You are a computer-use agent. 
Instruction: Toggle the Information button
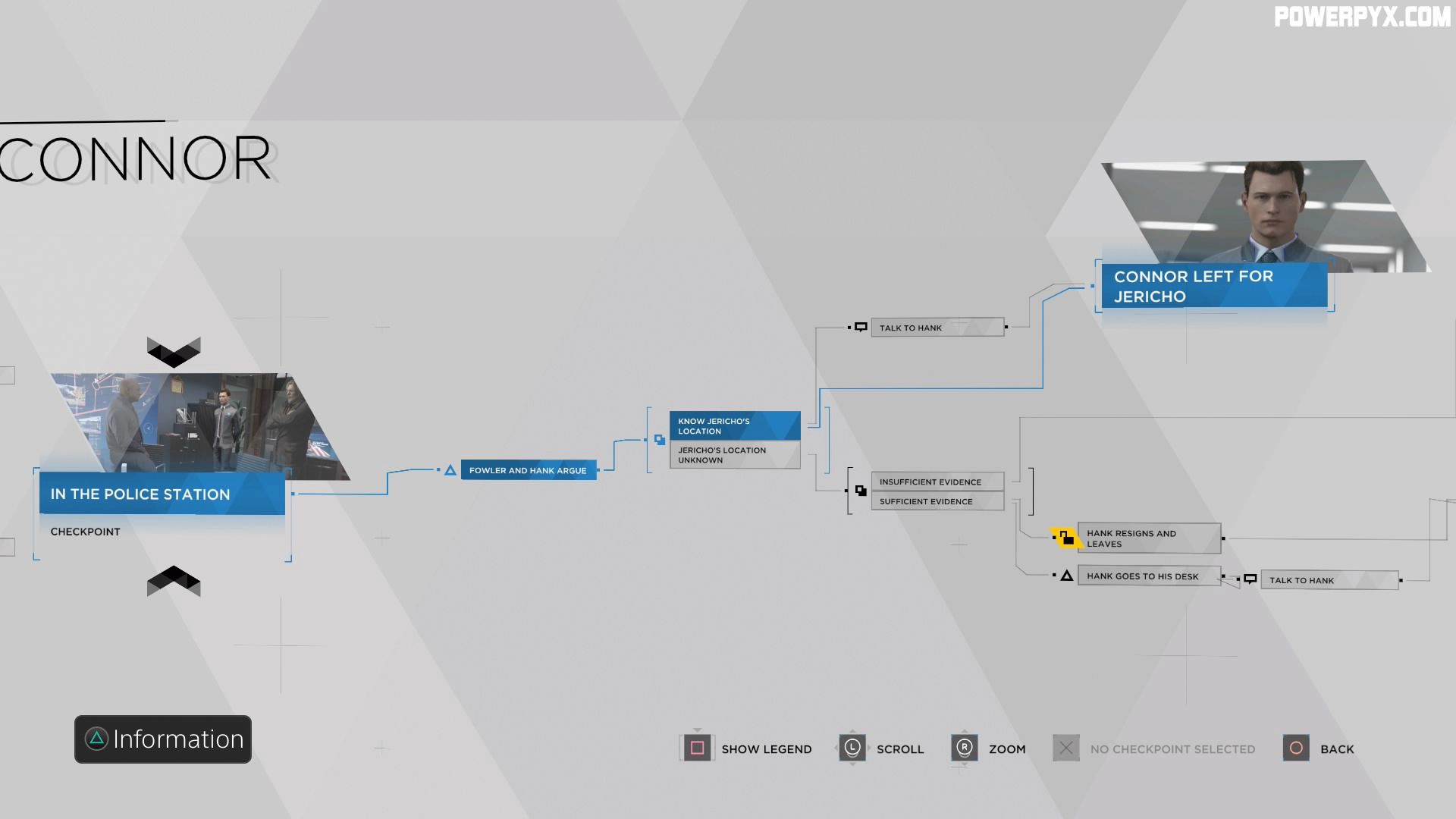pyautogui.click(x=163, y=739)
